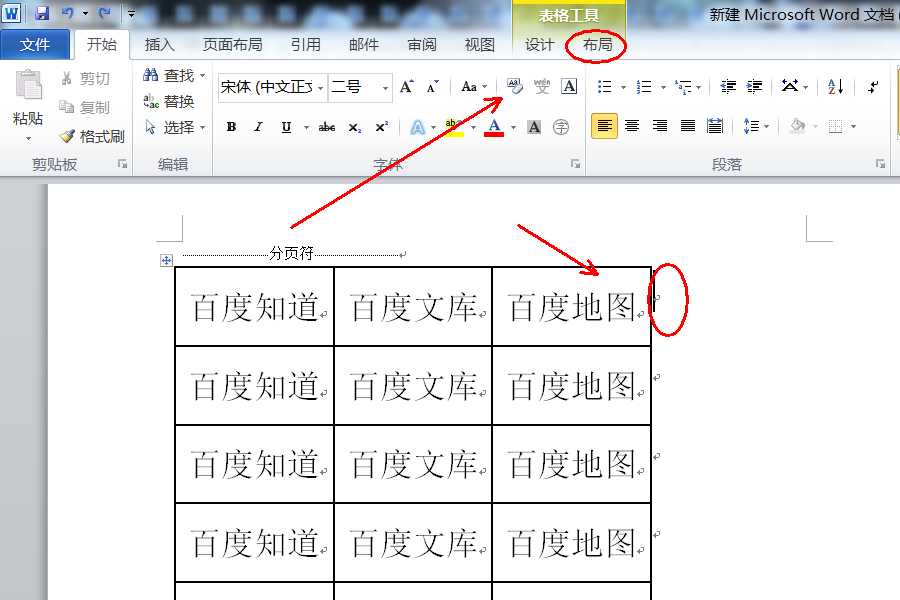Switch to the 审阅 Review tab
This screenshot has width=900, height=600.
(422, 45)
